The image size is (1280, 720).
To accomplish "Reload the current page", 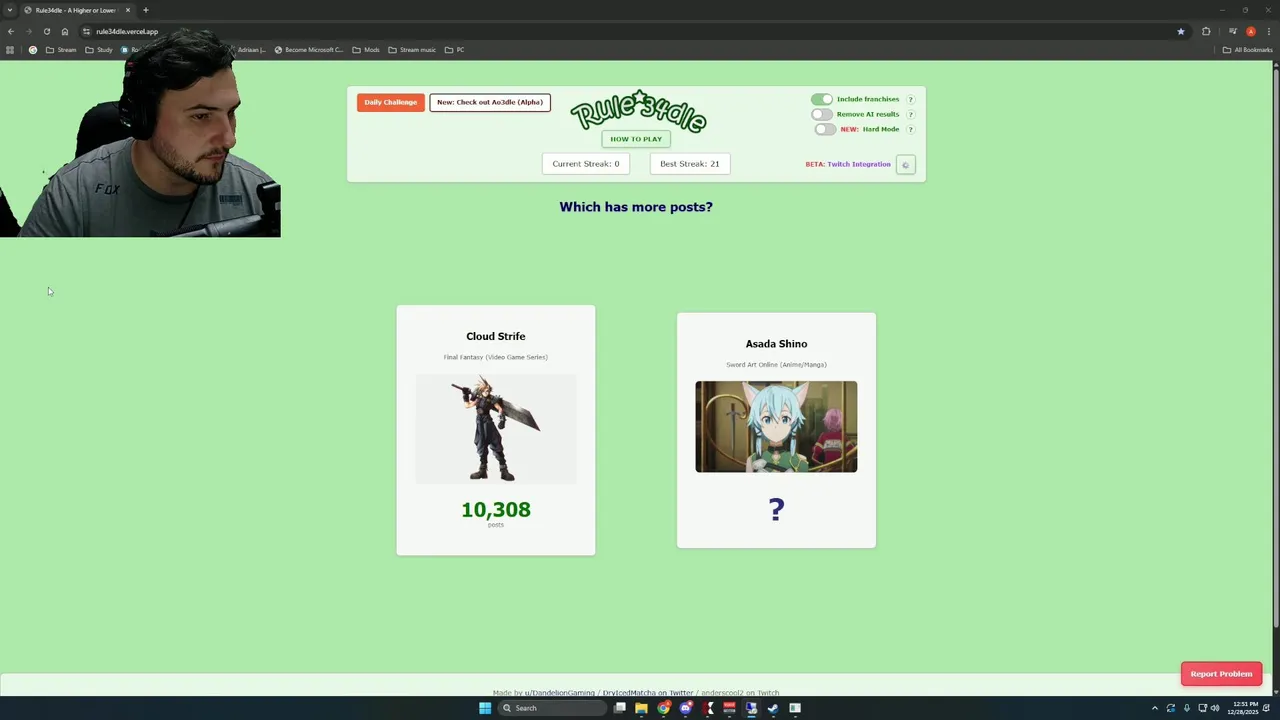I will point(46,31).
